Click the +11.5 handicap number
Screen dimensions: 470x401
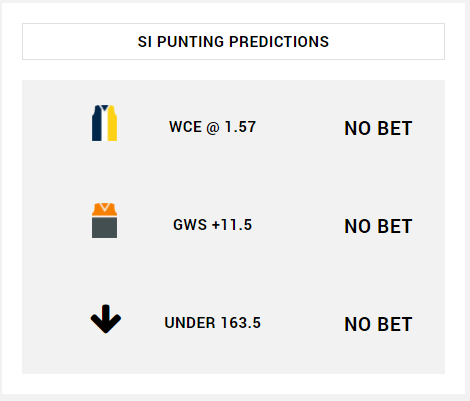point(232,225)
